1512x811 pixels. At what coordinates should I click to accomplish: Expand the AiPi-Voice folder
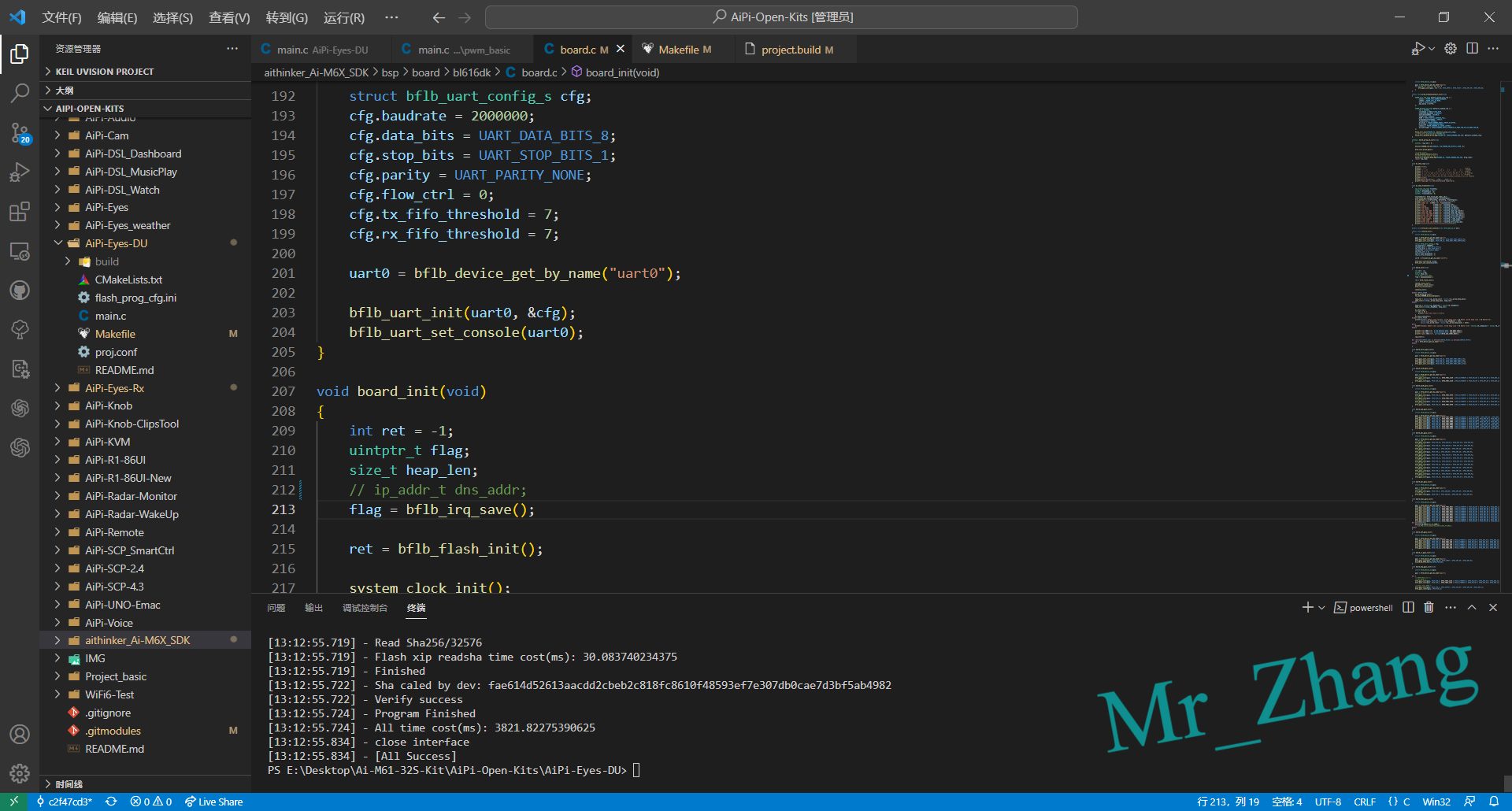pos(109,623)
